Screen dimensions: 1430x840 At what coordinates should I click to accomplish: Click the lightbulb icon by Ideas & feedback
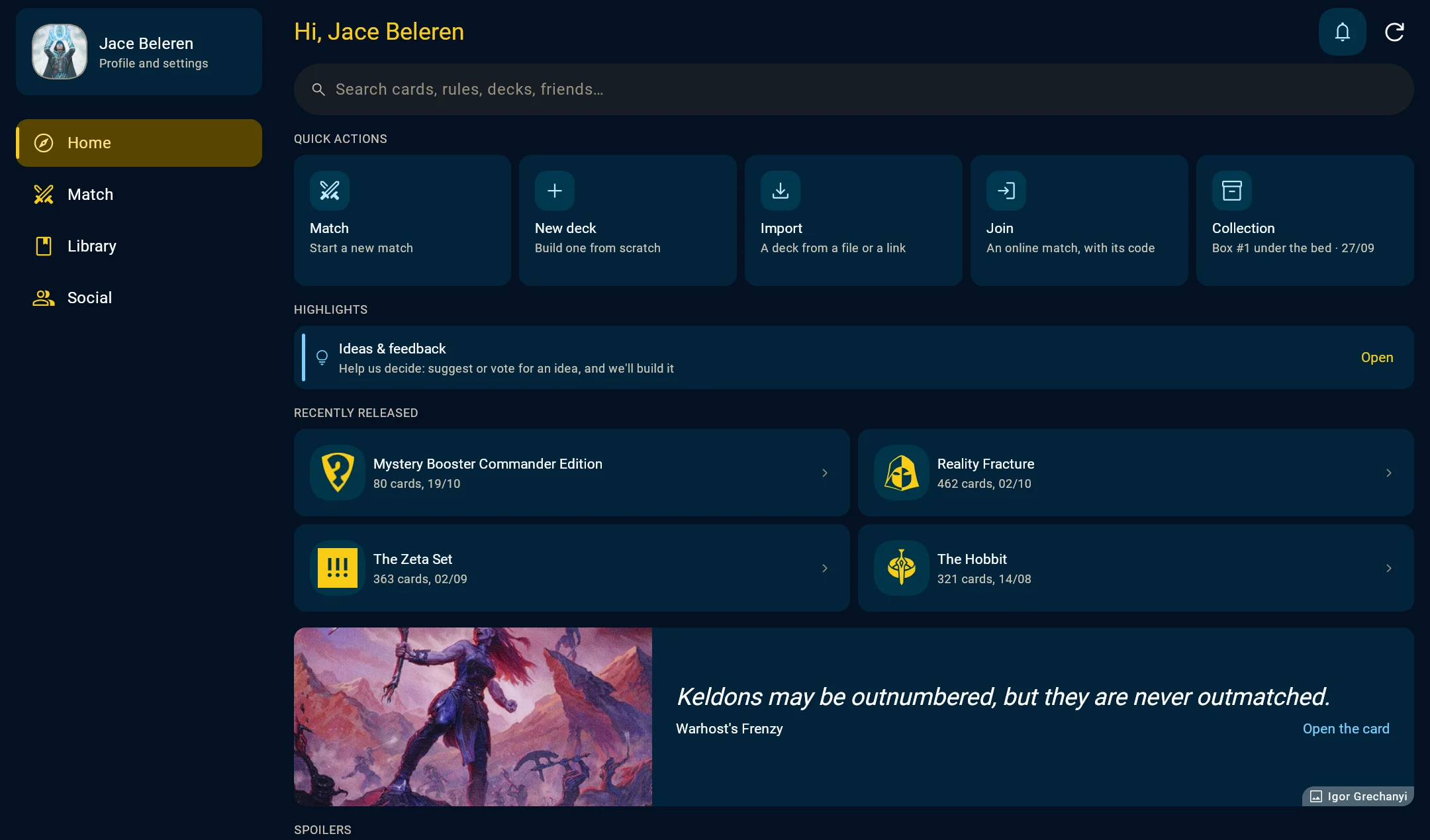(x=322, y=357)
